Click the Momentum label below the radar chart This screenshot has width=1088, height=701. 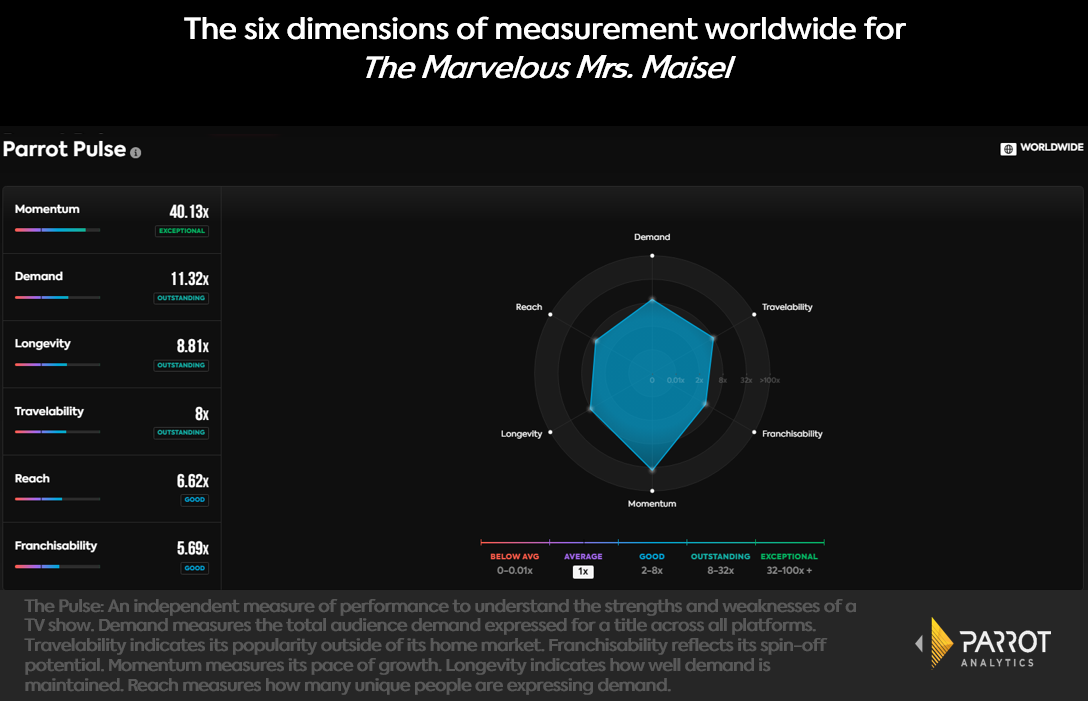pyautogui.click(x=652, y=504)
